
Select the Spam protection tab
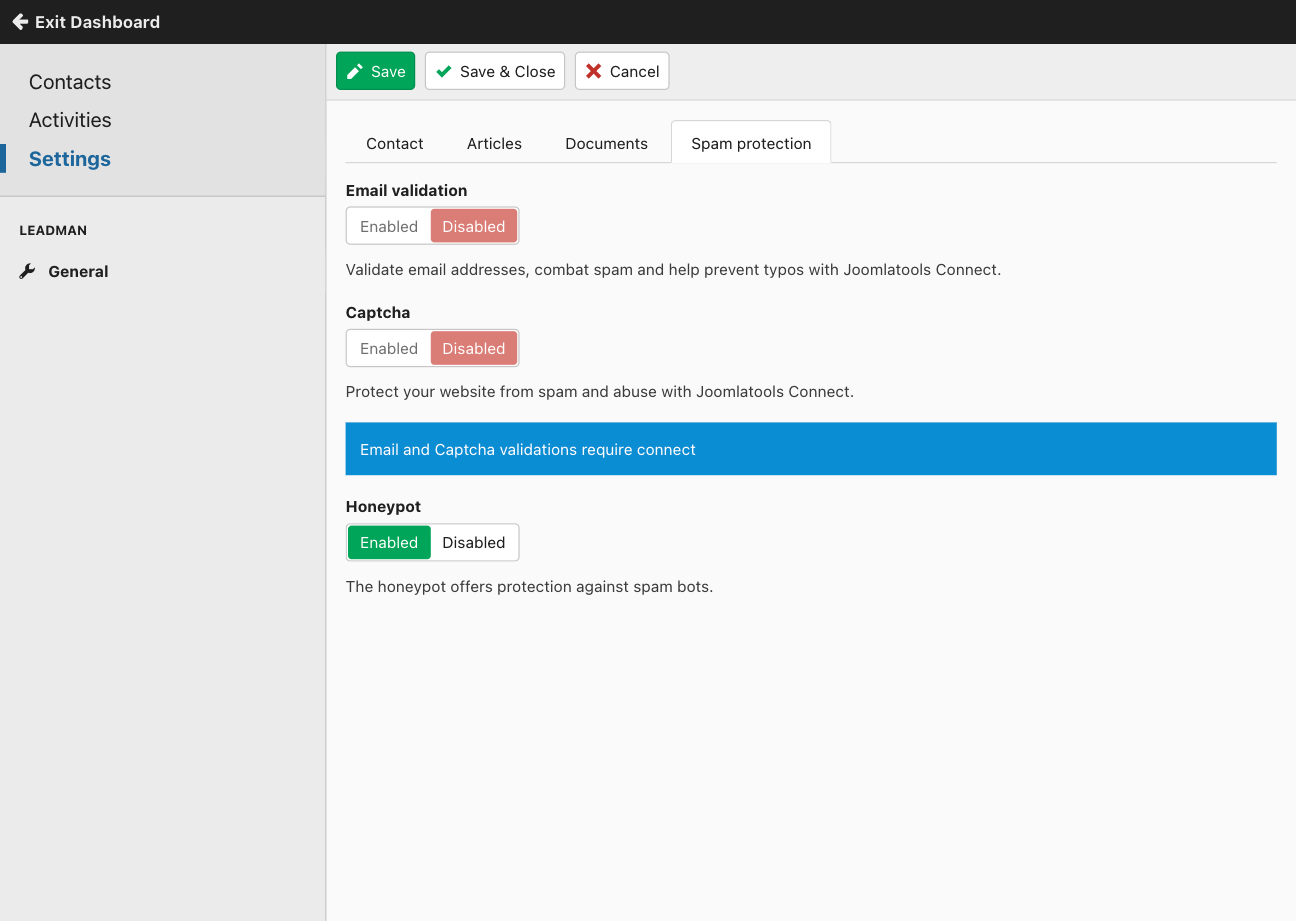pos(751,143)
